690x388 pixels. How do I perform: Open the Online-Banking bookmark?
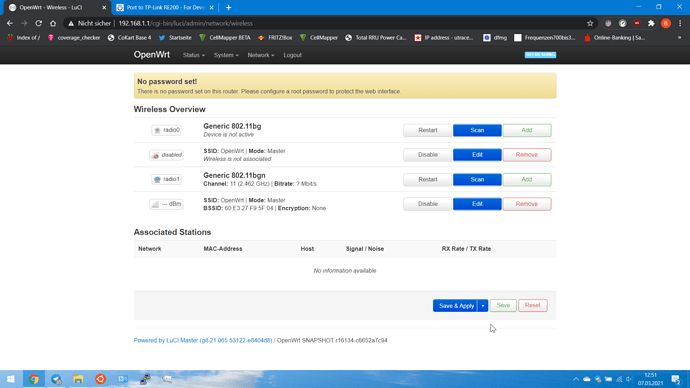coord(614,38)
